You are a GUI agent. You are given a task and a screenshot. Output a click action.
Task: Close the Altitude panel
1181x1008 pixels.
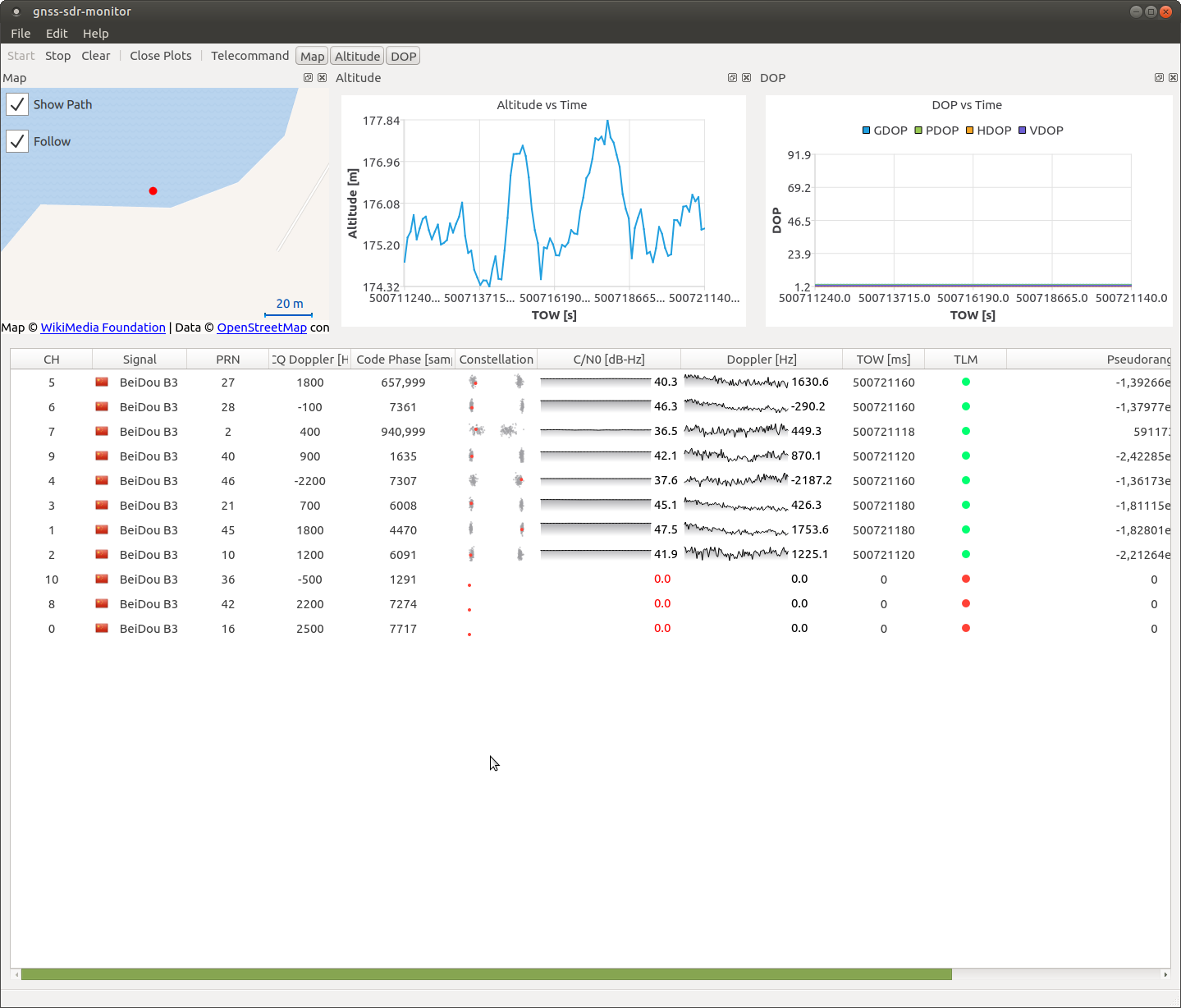click(x=746, y=77)
